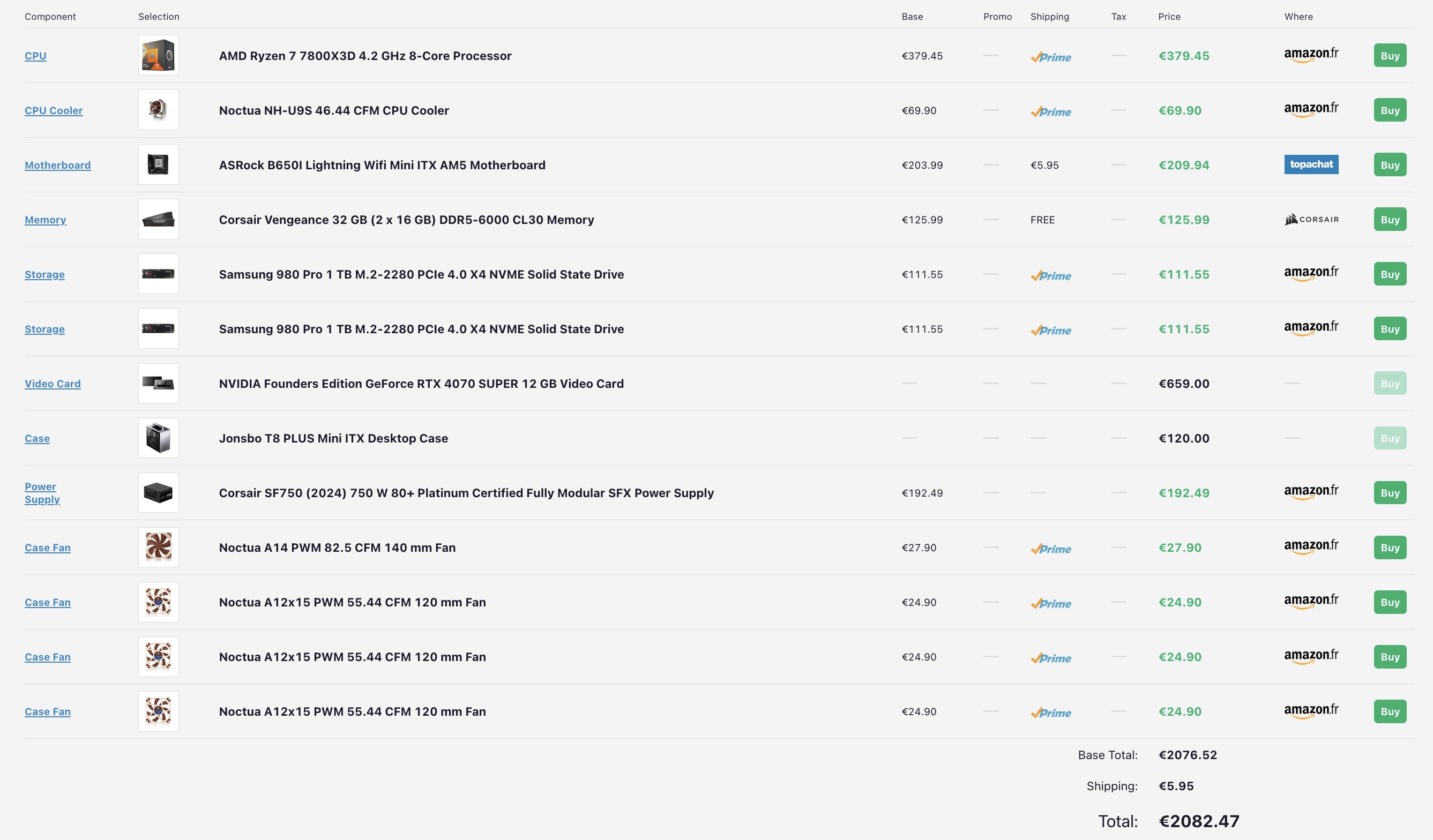The width and height of the screenshot is (1433, 840).
Task: Open the CPU Cooler component link
Action: click(x=54, y=110)
